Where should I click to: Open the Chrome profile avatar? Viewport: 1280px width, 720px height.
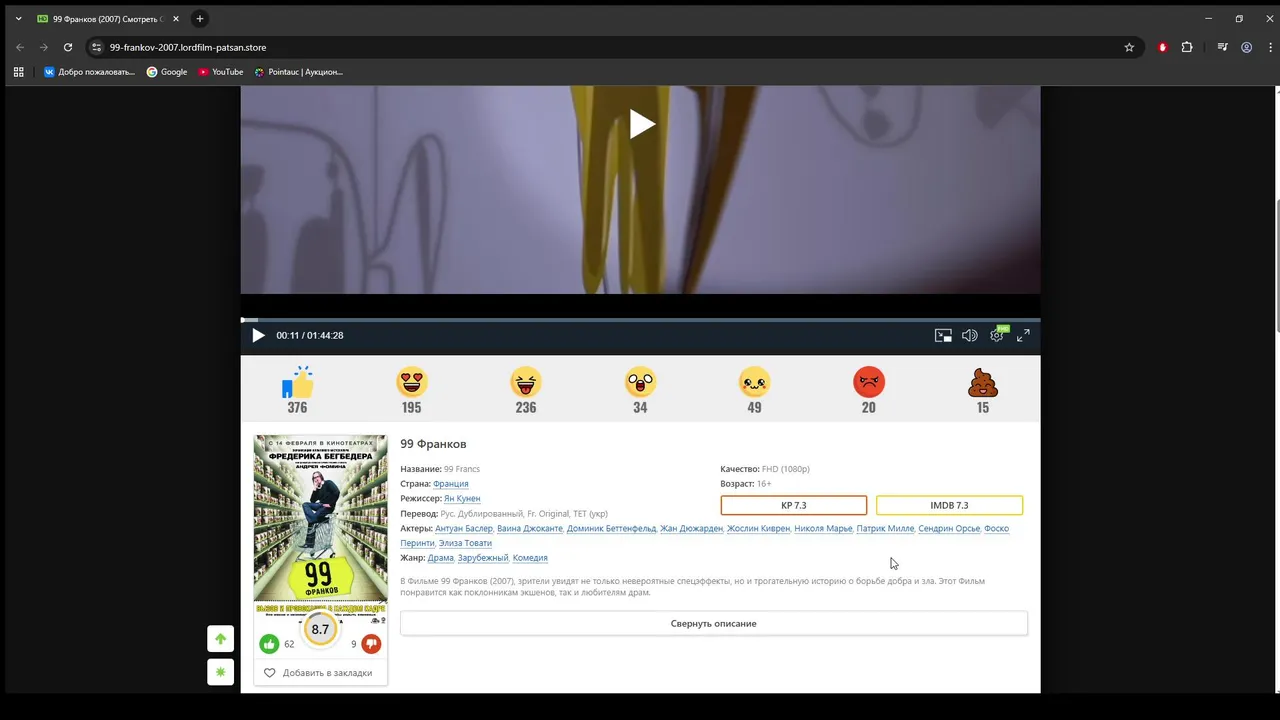click(x=1247, y=47)
